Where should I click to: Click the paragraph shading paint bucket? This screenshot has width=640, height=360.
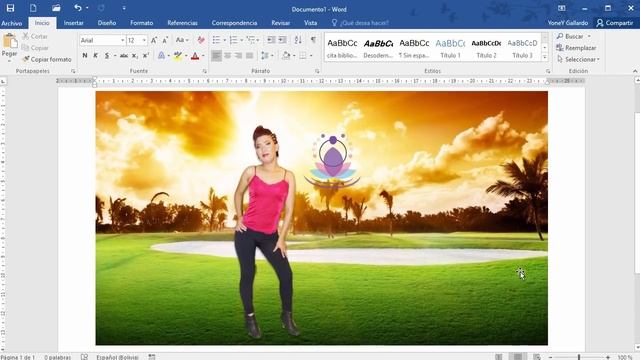286,56
